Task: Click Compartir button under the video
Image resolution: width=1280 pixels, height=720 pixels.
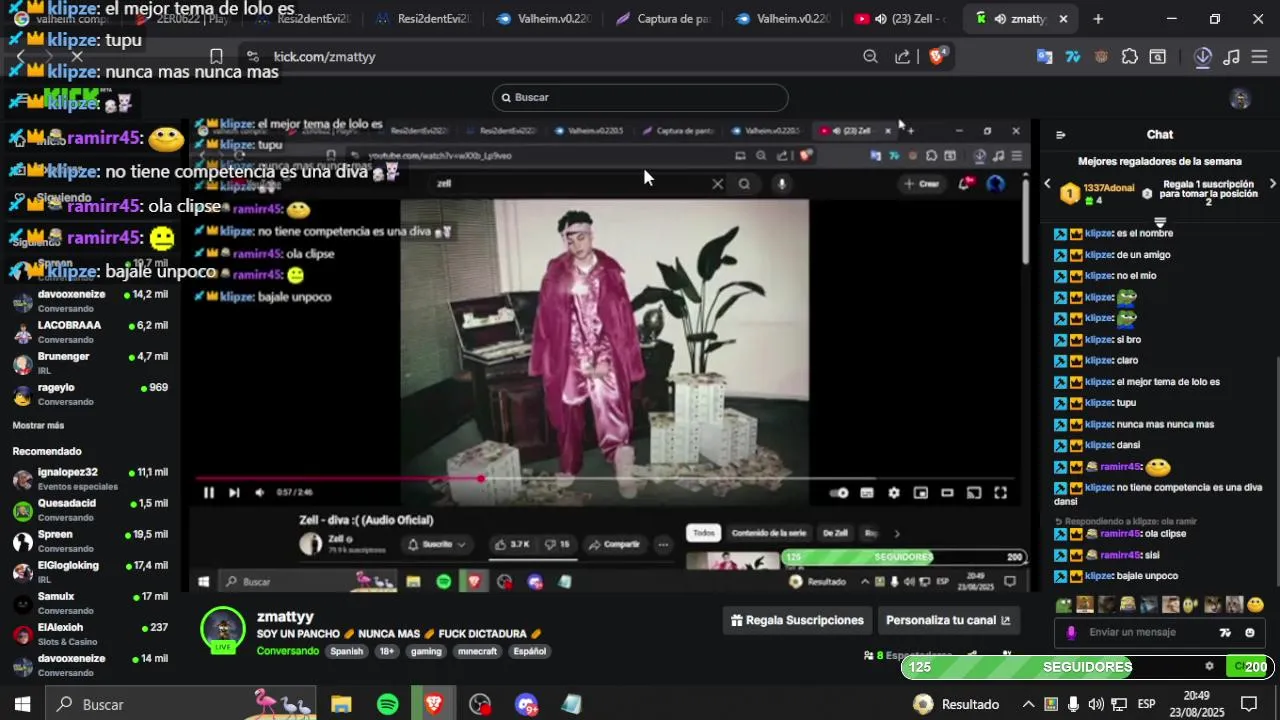Action: (613, 545)
